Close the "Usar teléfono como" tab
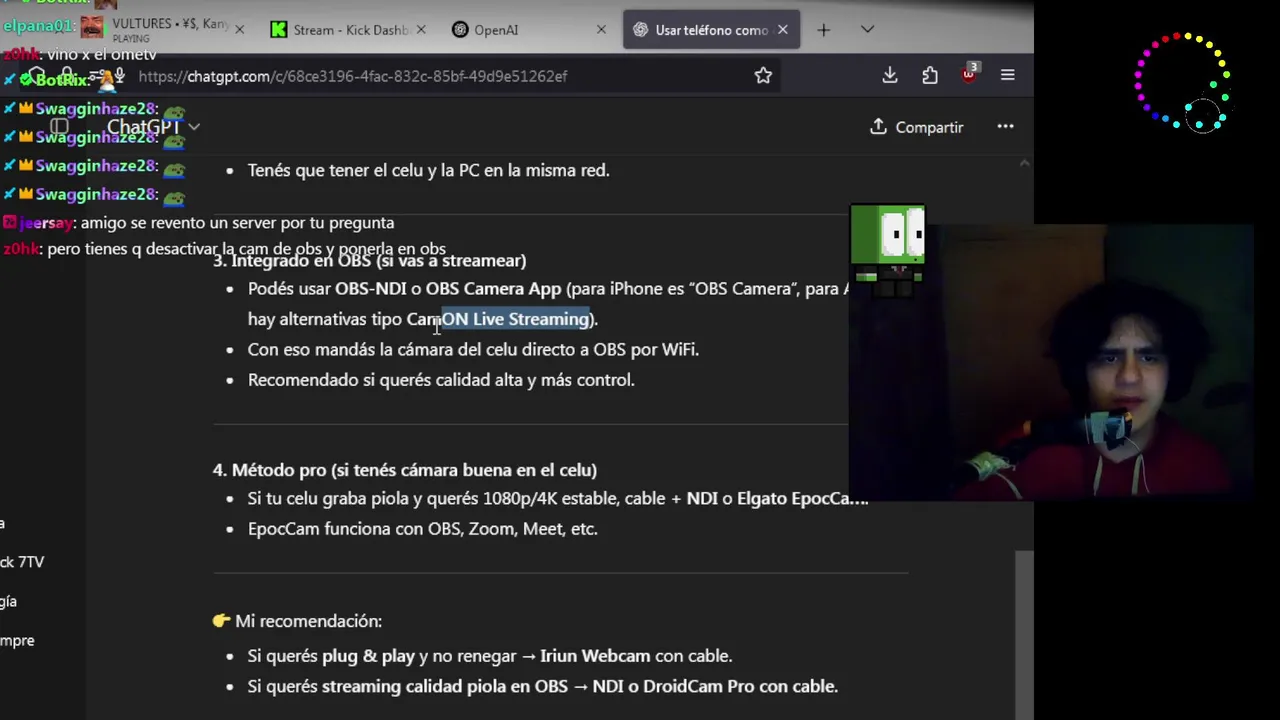This screenshot has height=720, width=1280. 782,30
